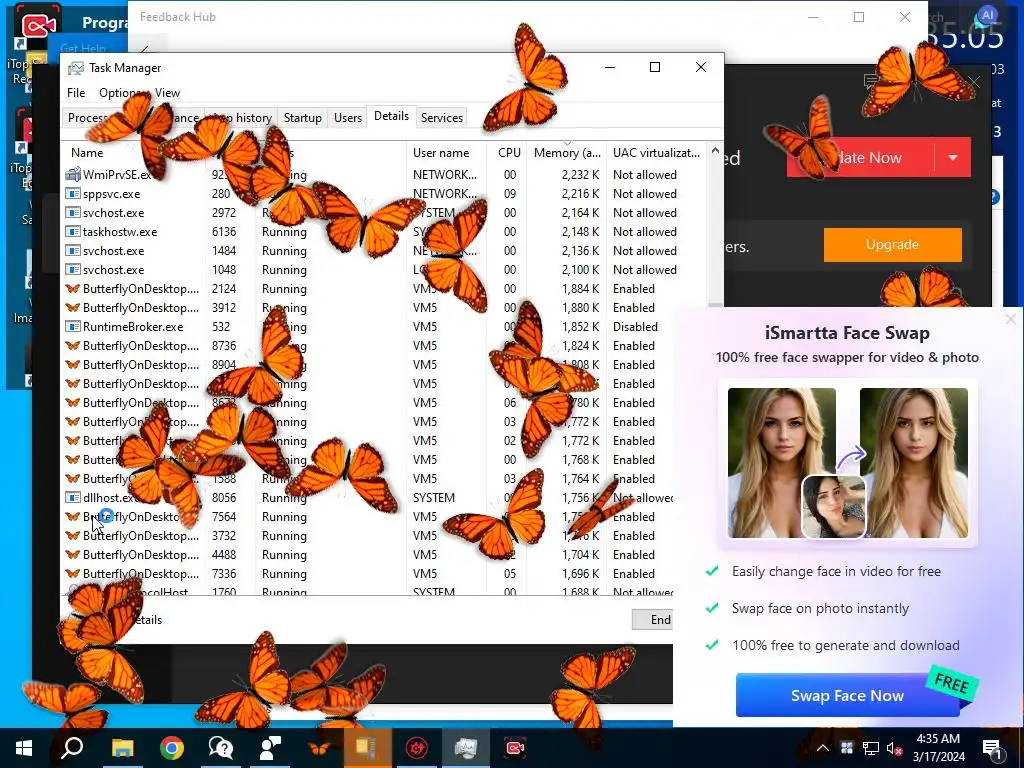Select the Details tab
Viewport: 1024px width, 768px height.
point(391,116)
